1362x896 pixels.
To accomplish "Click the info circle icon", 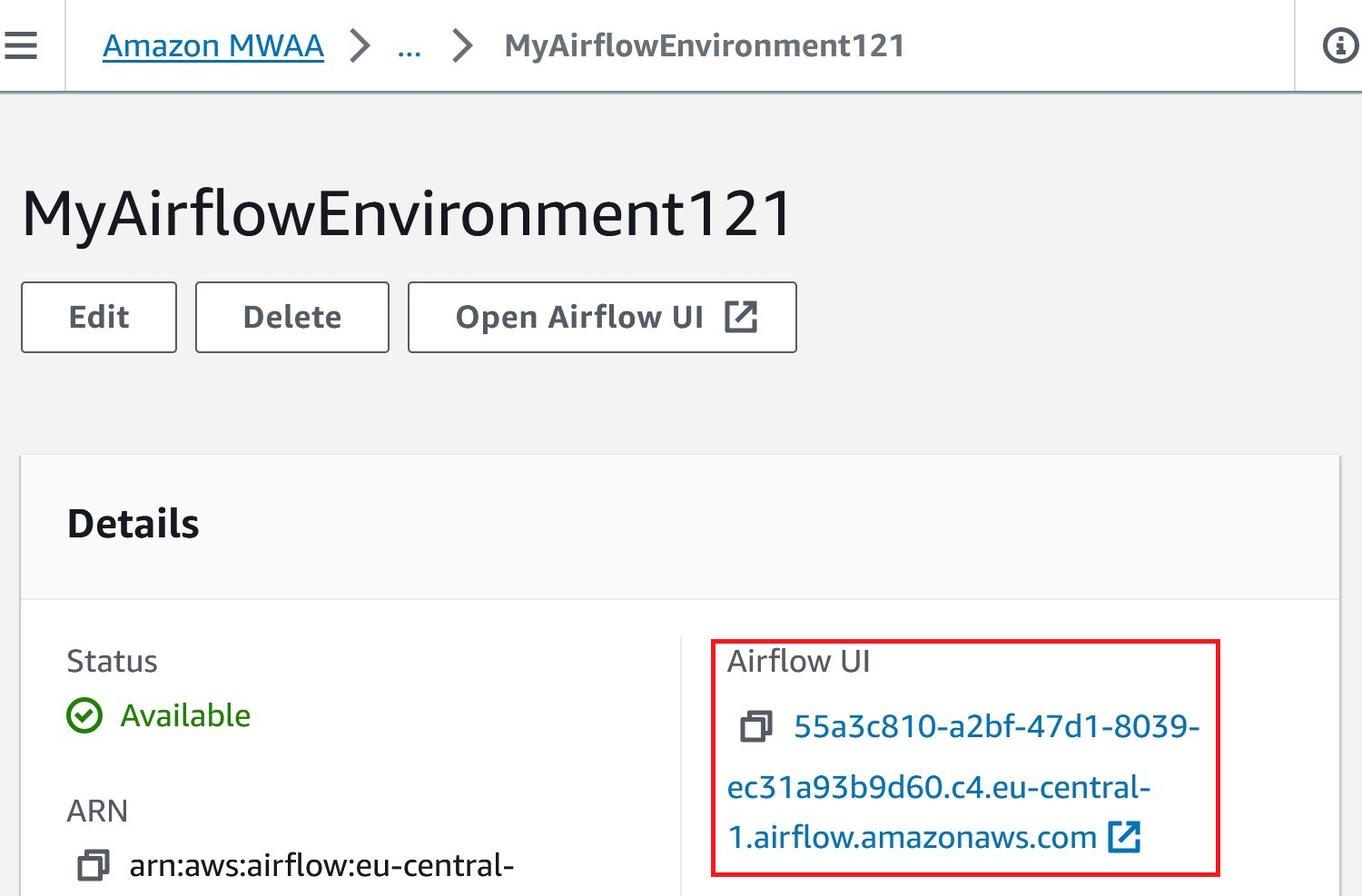I will pyautogui.click(x=1340, y=45).
